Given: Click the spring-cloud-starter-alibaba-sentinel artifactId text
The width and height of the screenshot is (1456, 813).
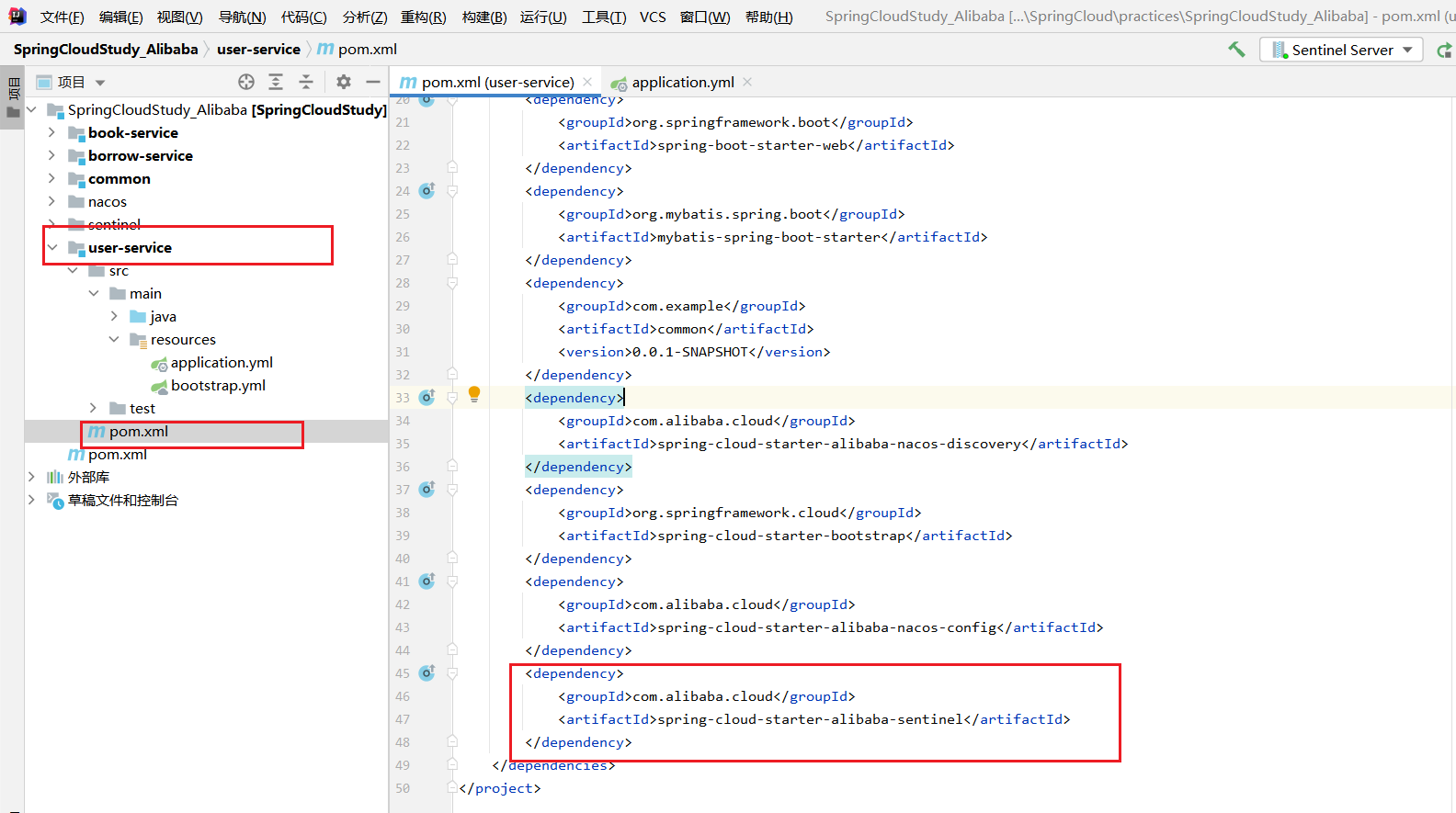Looking at the screenshot, I should [809, 719].
